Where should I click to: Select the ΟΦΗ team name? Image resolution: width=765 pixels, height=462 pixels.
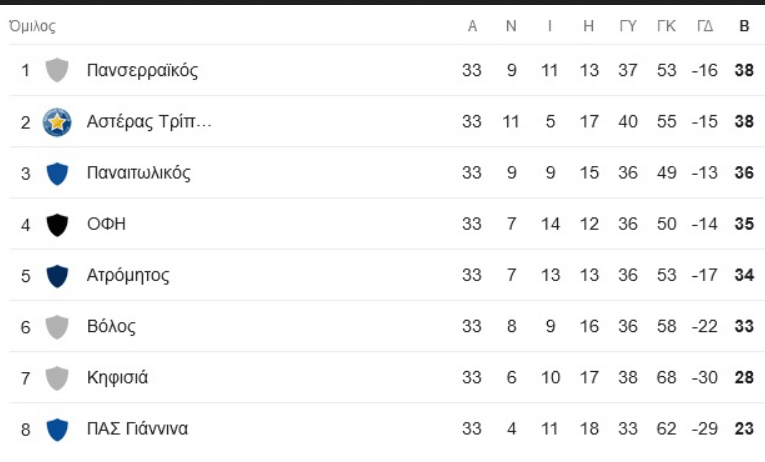pyautogui.click(x=106, y=224)
